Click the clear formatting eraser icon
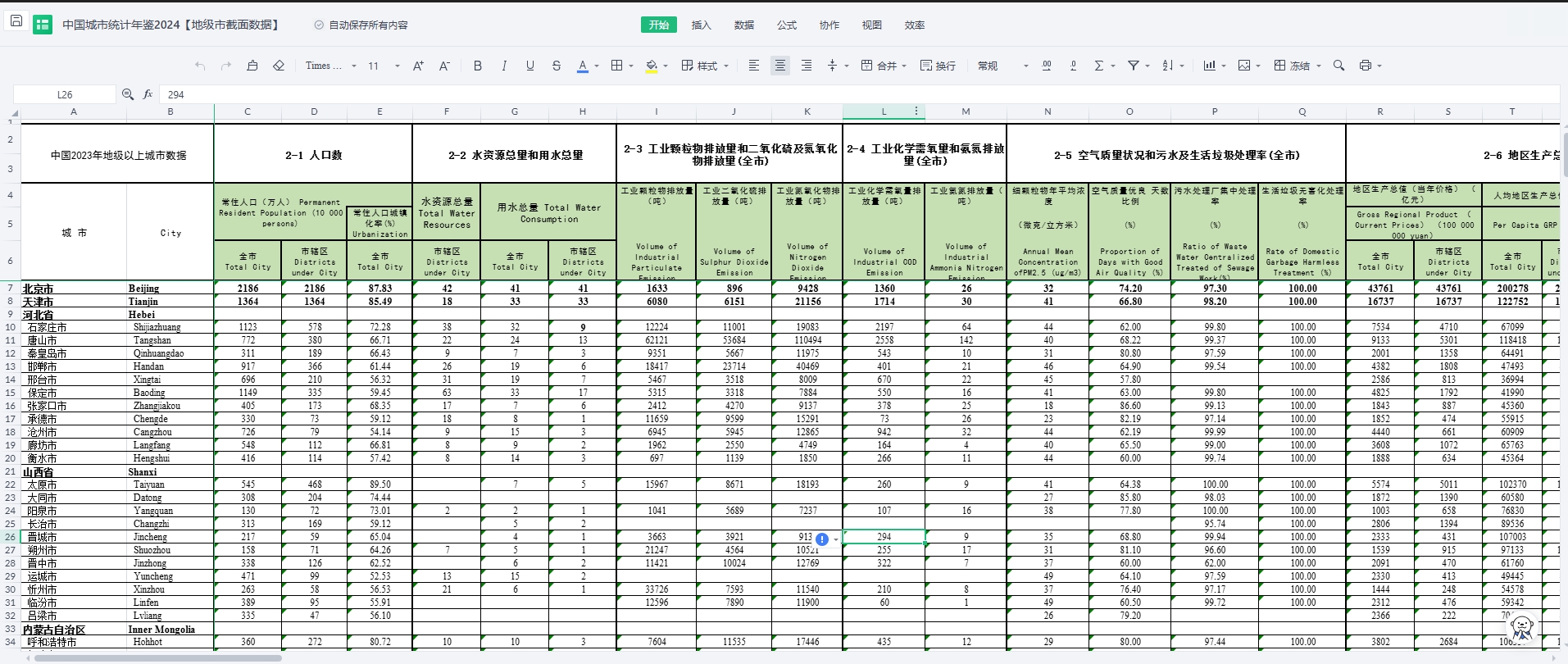 (x=279, y=66)
